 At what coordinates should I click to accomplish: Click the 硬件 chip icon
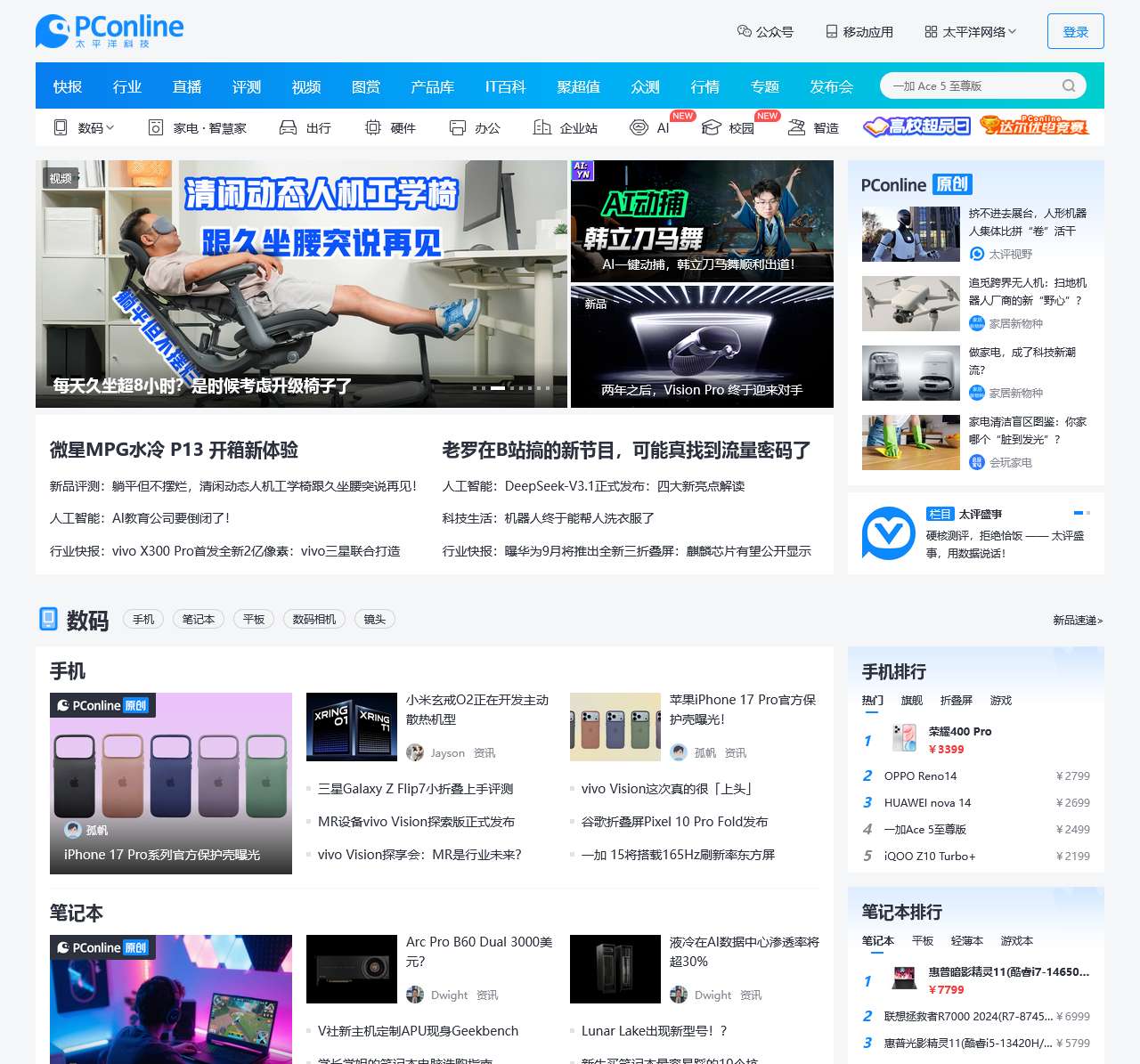373,127
